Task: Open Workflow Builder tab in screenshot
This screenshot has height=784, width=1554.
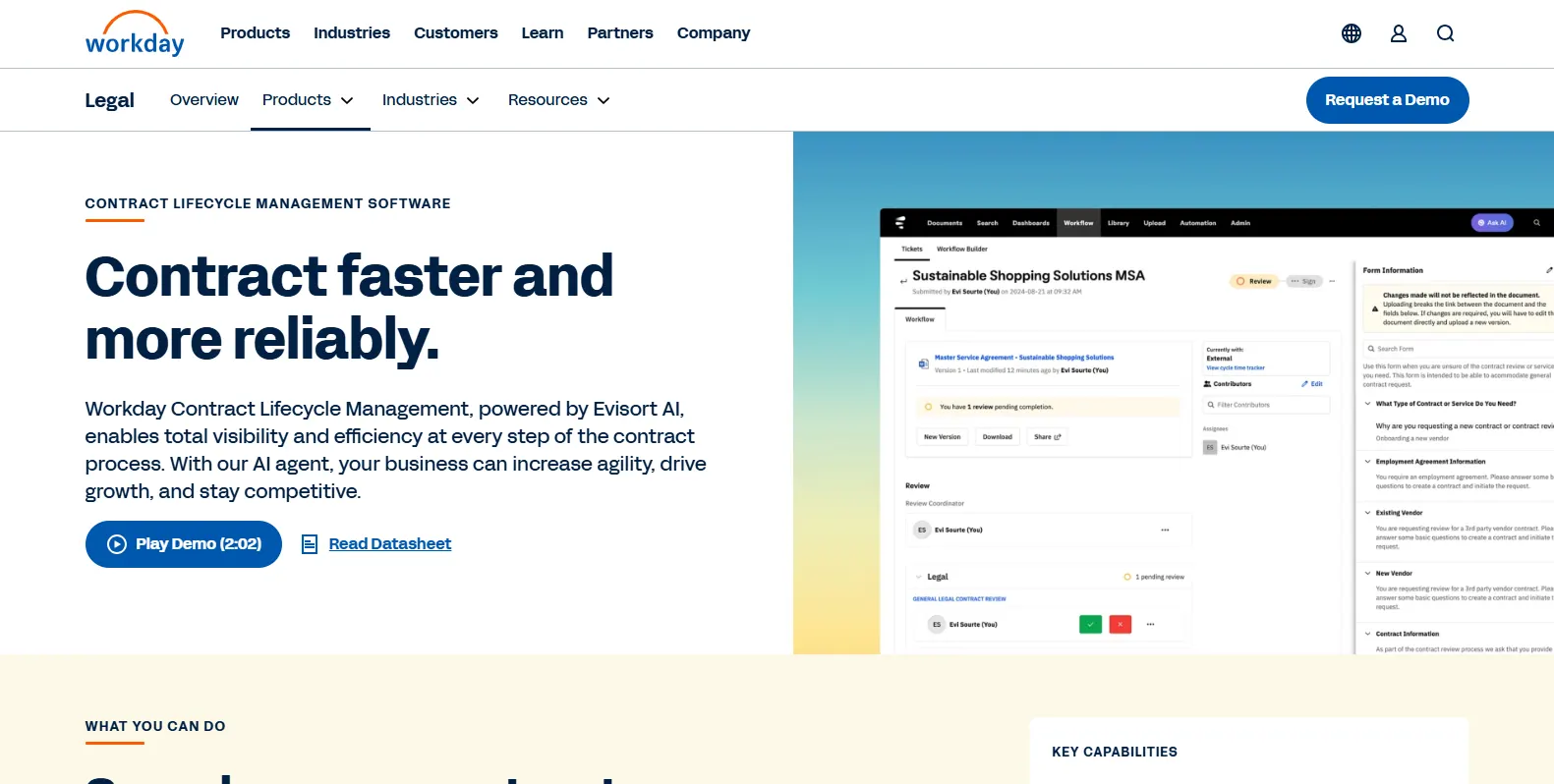Action: click(x=962, y=249)
